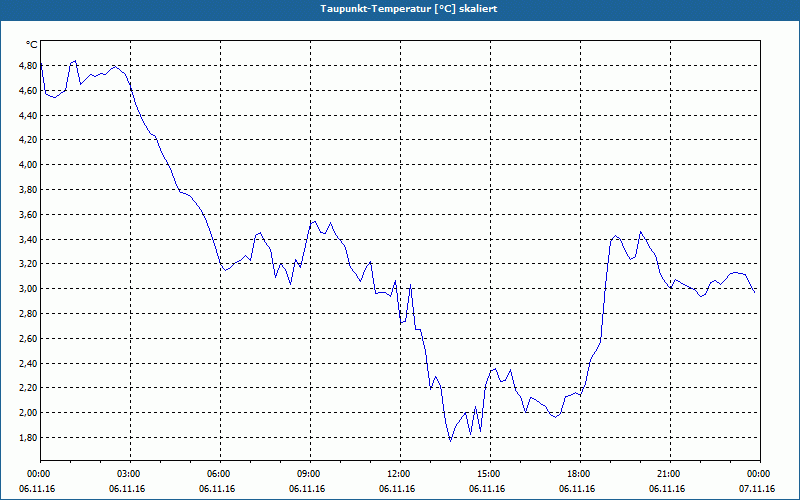800x500 pixels.
Task: Click the y-axis value '4,60'
Action: 29,91
